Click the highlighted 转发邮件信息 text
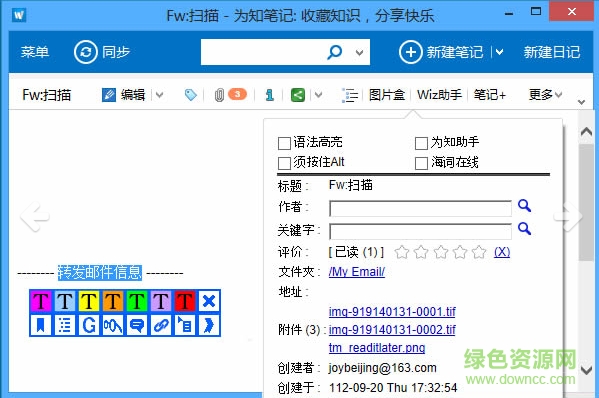Image resolution: width=599 pixels, height=398 pixels. [x=100, y=273]
